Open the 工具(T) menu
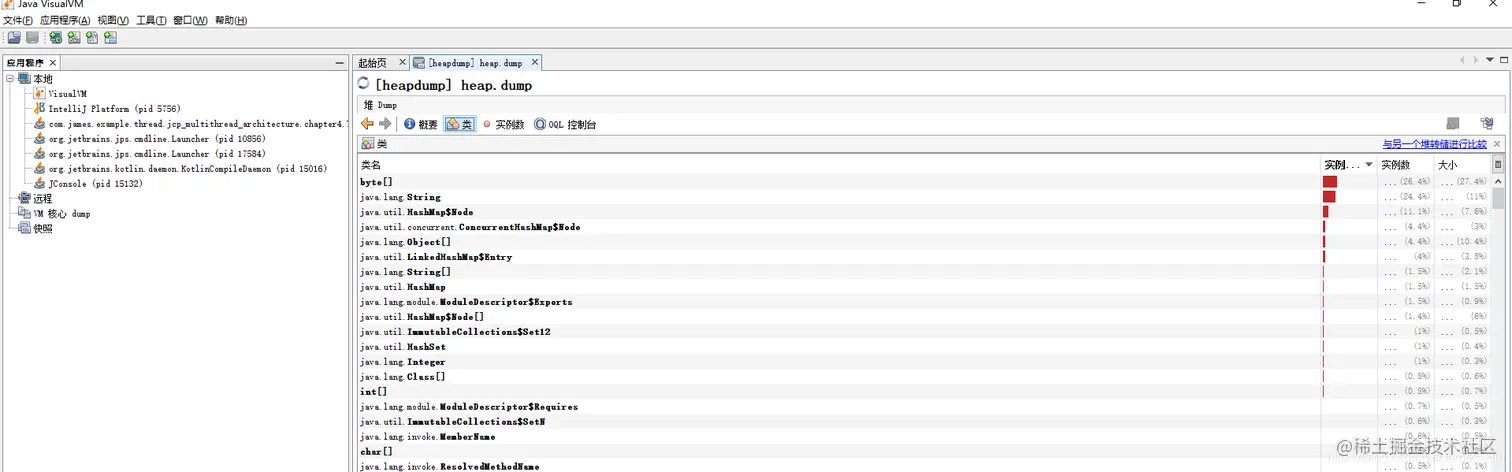The height and width of the screenshot is (472, 1512). pos(151,20)
